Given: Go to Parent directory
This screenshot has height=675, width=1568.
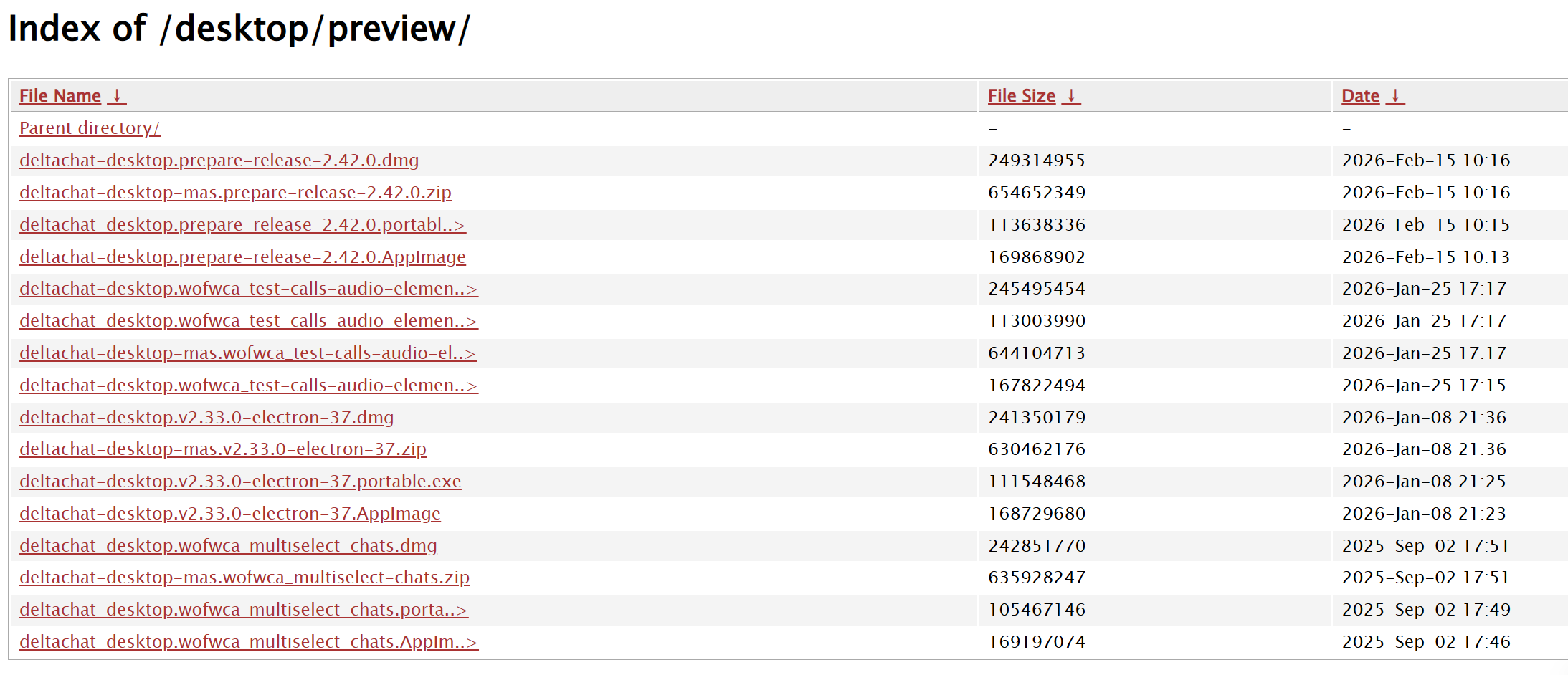Looking at the screenshot, I should (x=90, y=128).
